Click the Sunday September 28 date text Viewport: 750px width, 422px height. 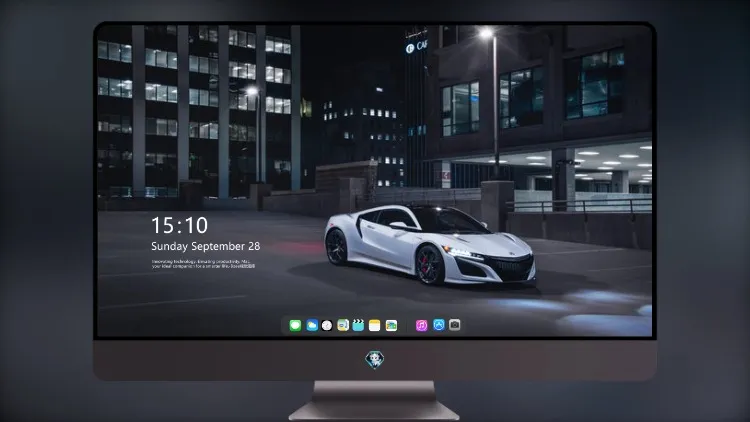(206, 246)
